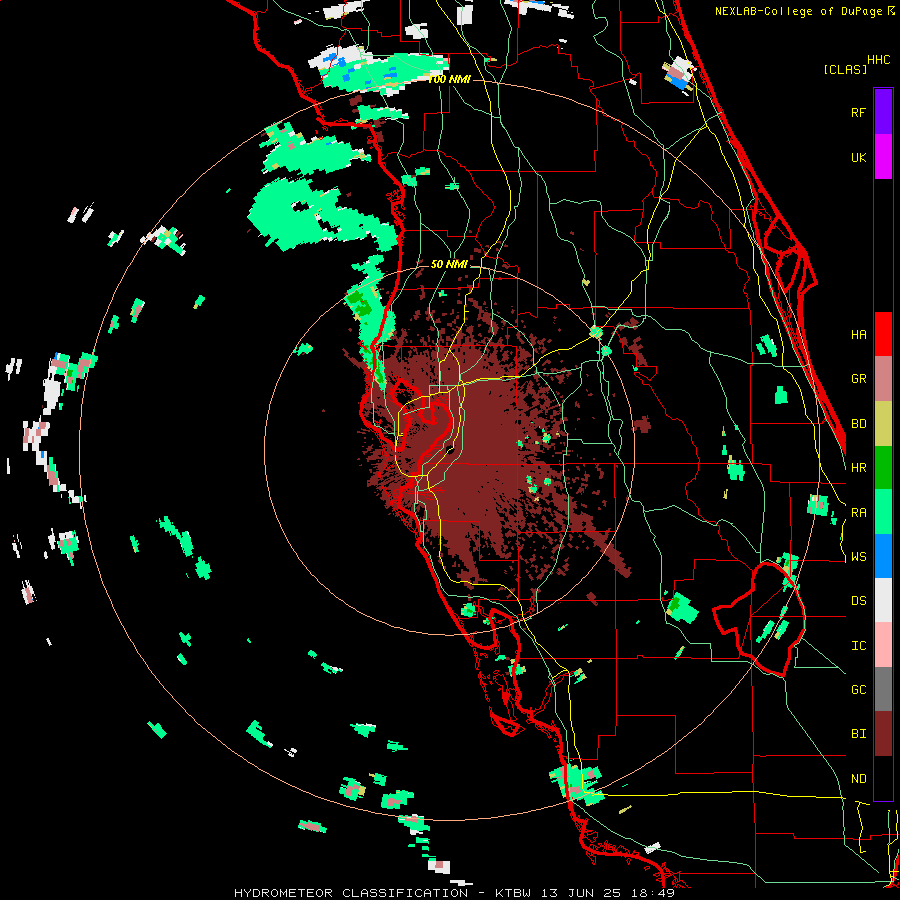Select the BD yellow legend block

(883, 423)
